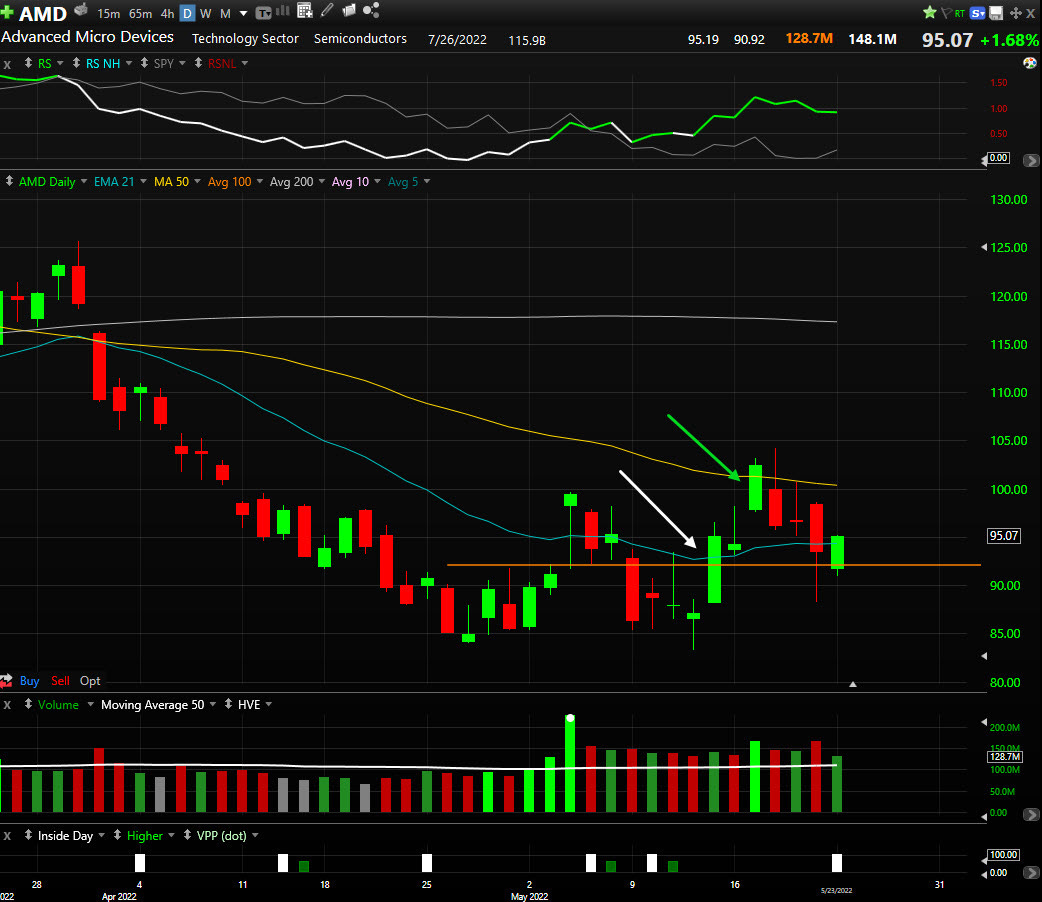This screenshot has width=1042, height=902.
Task: Switch to the M monthly timeframe
Action: pyautogui.click(x=225, y=13)
